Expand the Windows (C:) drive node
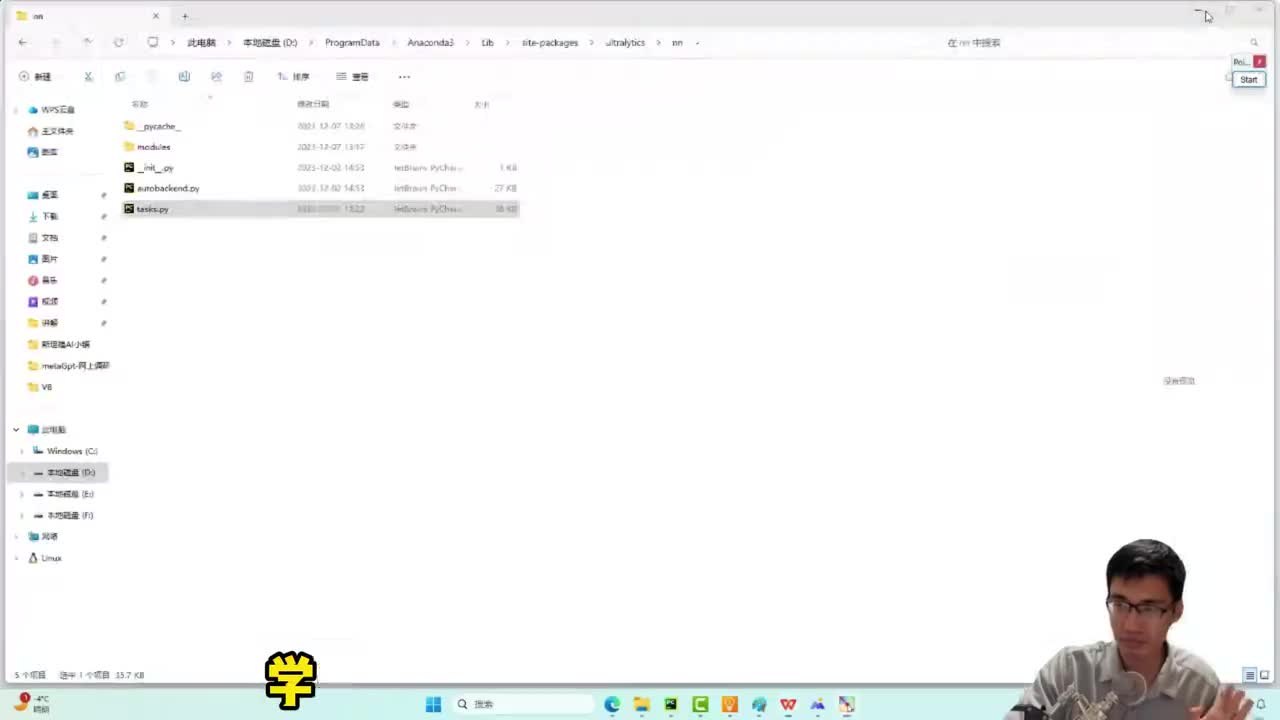 (22, 451)
